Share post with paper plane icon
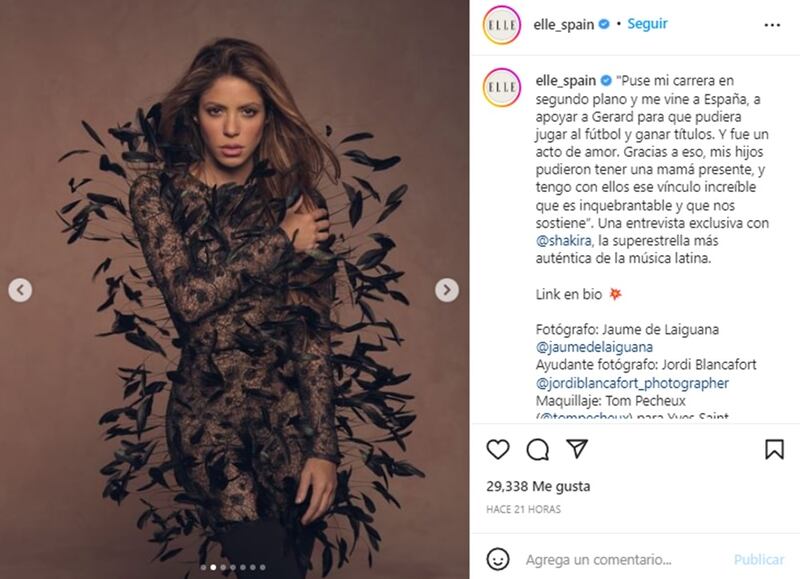800x579 pixels. tap(577, 448)
